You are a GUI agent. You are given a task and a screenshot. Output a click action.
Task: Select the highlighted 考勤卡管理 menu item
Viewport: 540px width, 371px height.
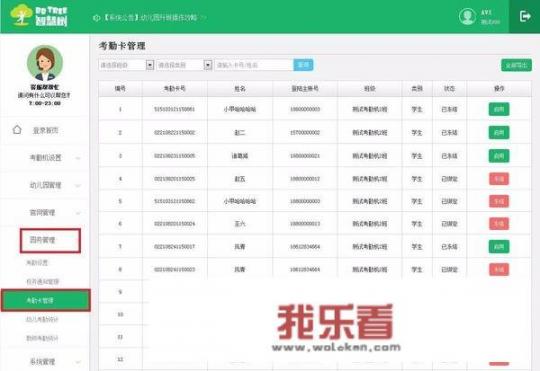tap(45, 300)
